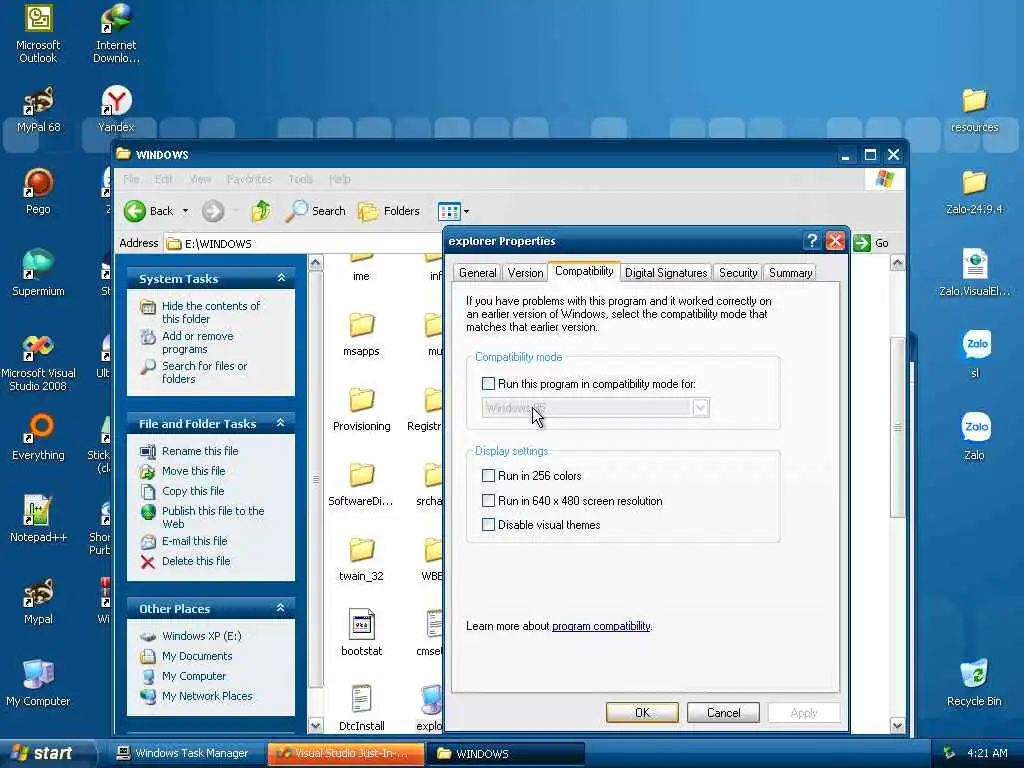The image size is (1024, 768).
Task: Switch to Digital Signatures tab
Action: pyautogui.click(x=665, y=273)
